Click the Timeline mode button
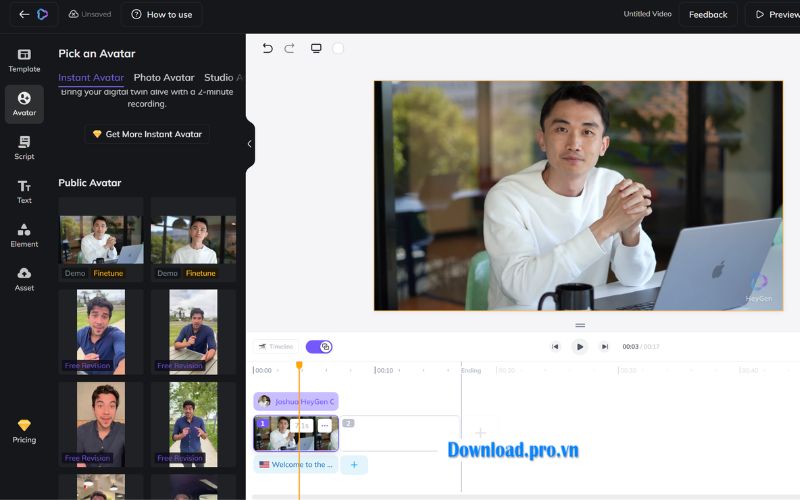800x500 pixels. pyautogui.click(x=276, y=346)
